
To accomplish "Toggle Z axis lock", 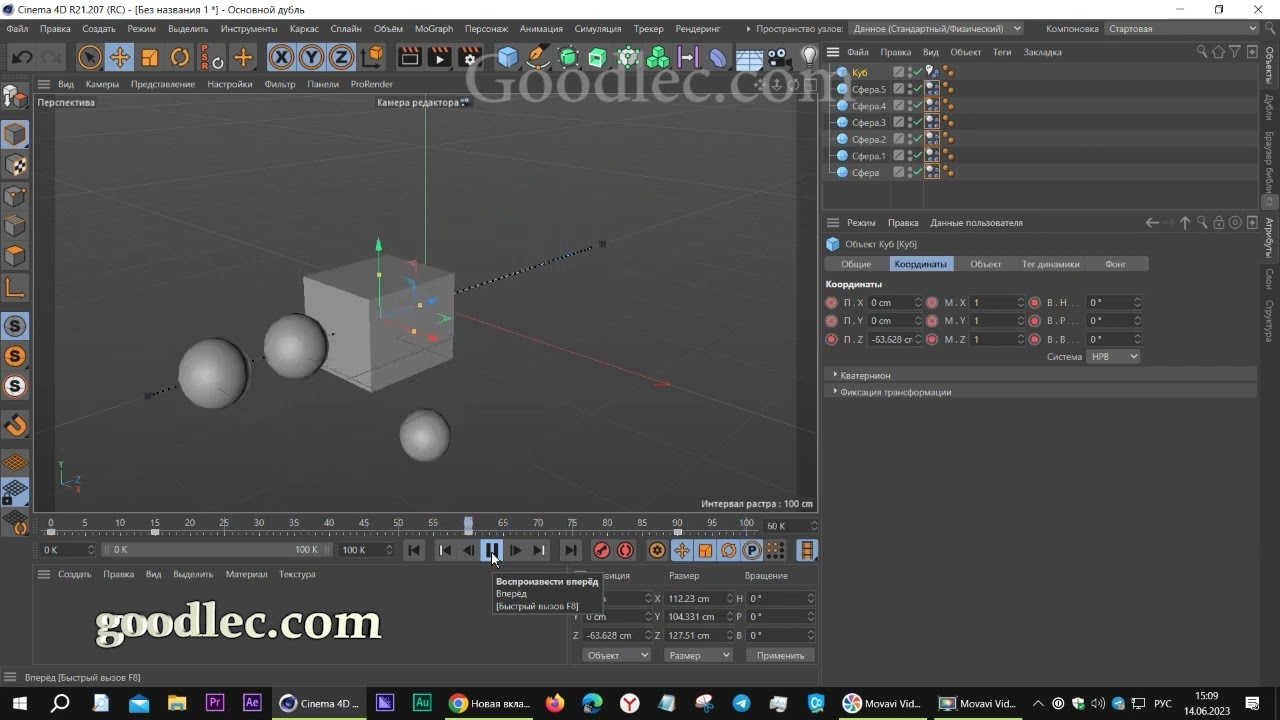I will (x=342, y=57).
